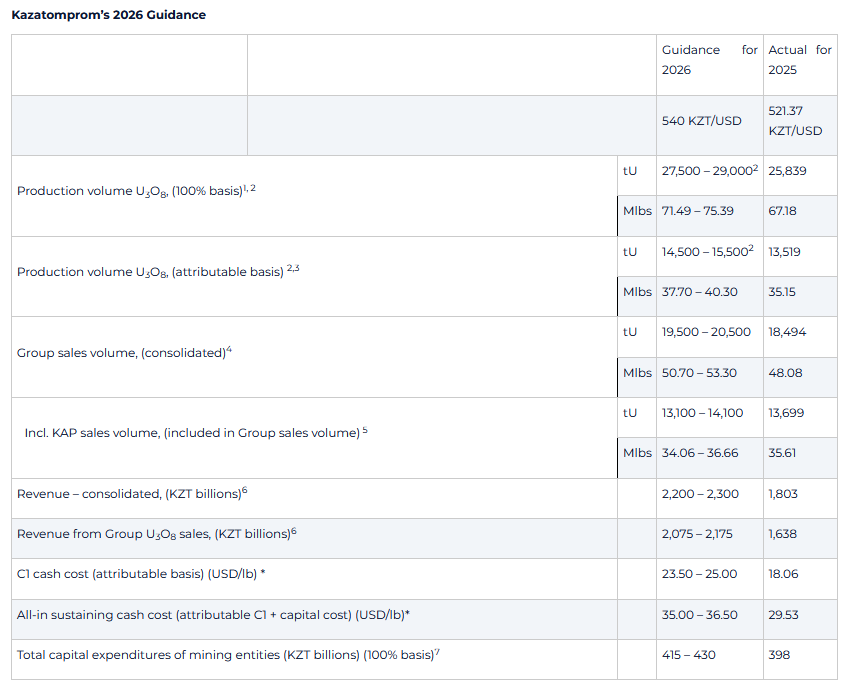Select the value 415 – 430

688,655
